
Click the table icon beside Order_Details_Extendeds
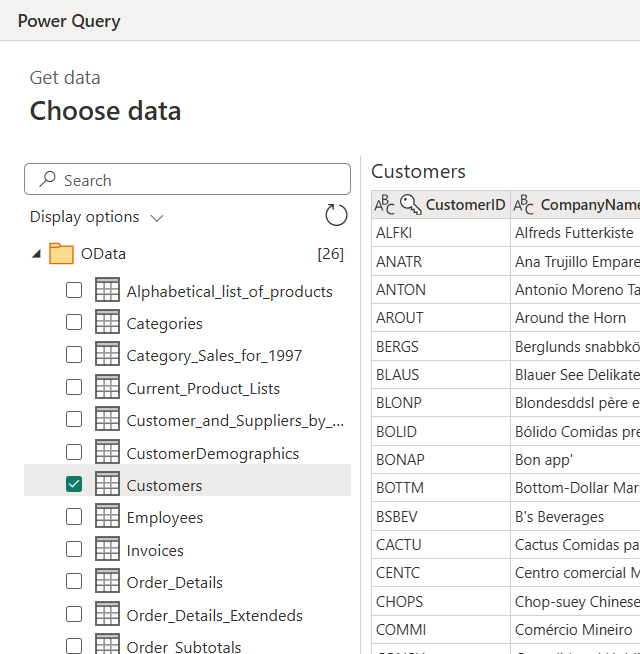[x=107, y=615]
